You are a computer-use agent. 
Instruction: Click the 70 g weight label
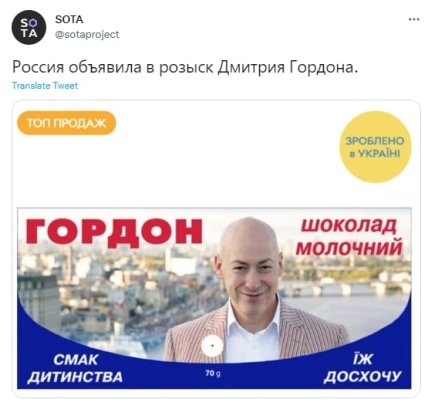click(x=213, y=373)
